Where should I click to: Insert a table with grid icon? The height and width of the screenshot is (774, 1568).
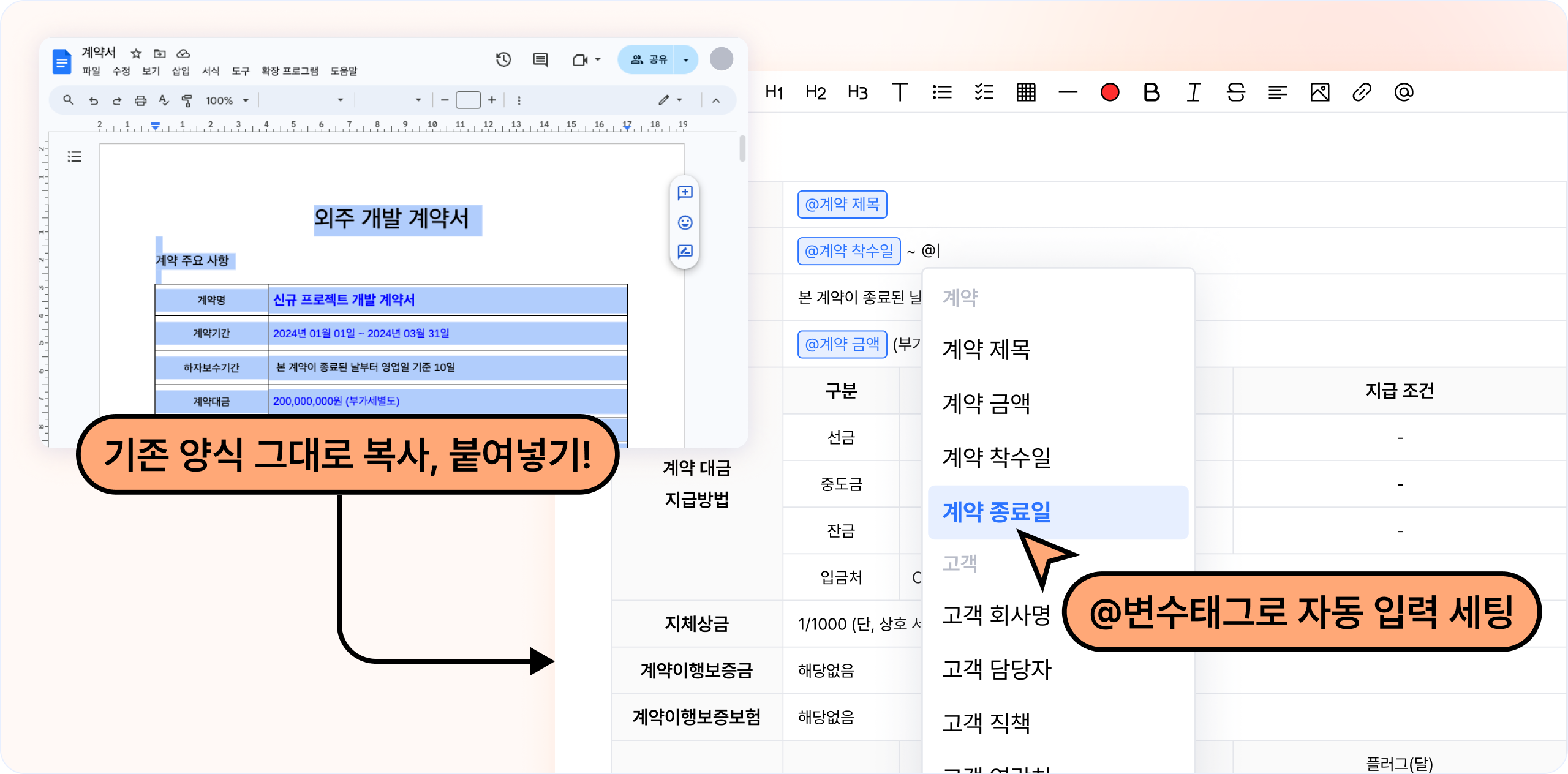[x=1026, y=92]
